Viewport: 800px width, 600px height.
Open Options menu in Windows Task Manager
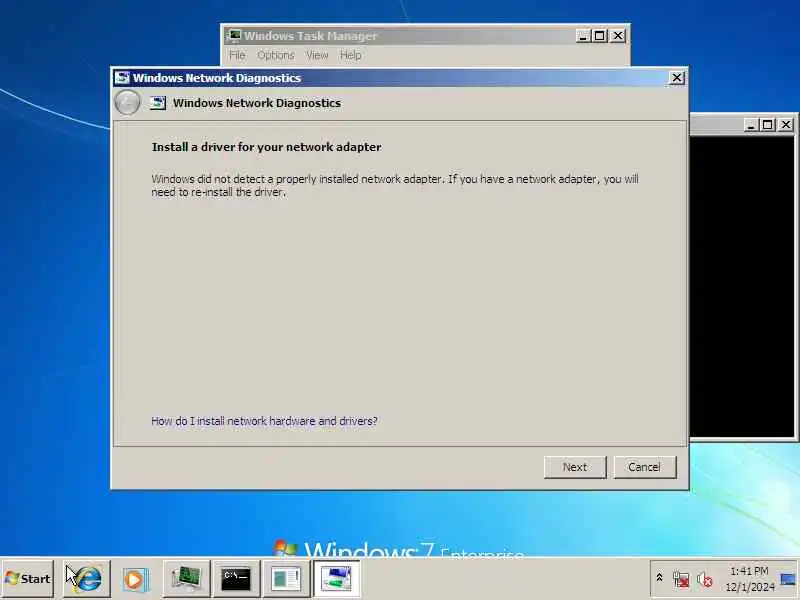tap(276, 55)
